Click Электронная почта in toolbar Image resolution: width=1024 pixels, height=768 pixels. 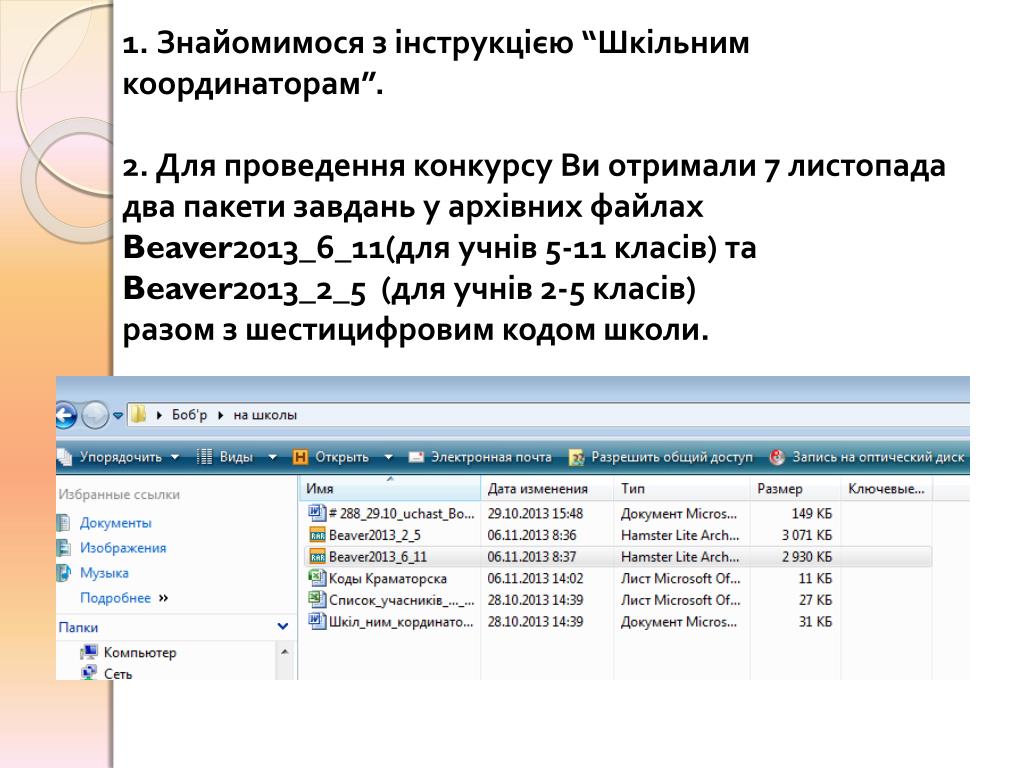point(490,457)
